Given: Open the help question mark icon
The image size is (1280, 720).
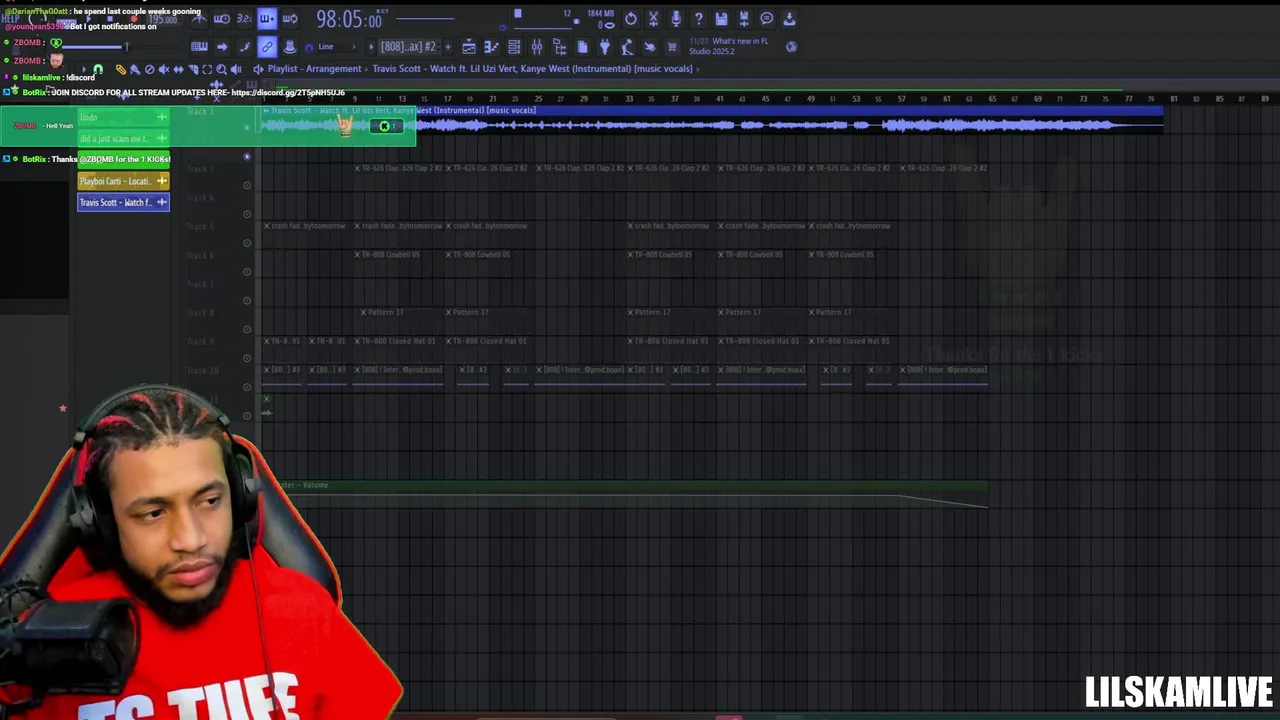Looking at the screenshot, I should (698, 19).
